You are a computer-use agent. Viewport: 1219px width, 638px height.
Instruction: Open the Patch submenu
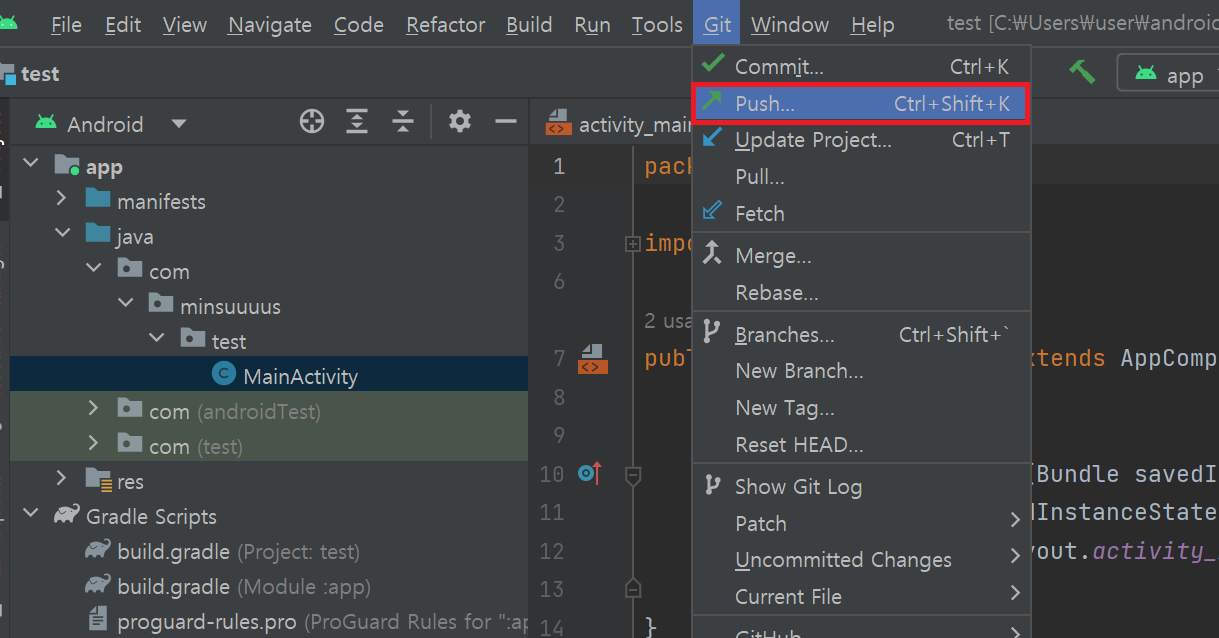coord(861,524)
